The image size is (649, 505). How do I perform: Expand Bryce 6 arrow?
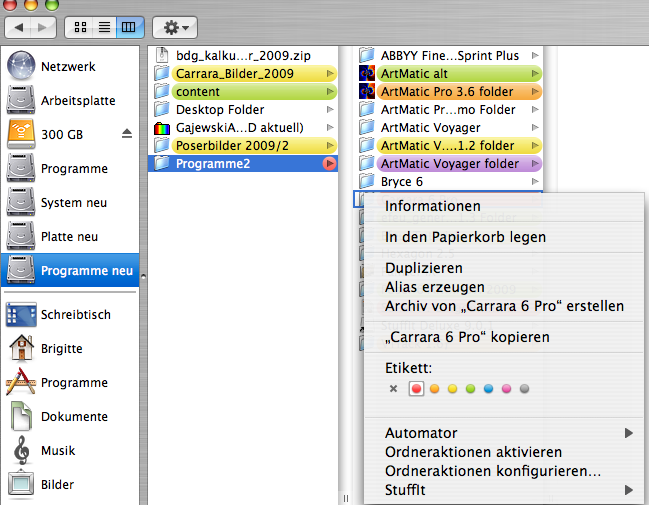535,181
